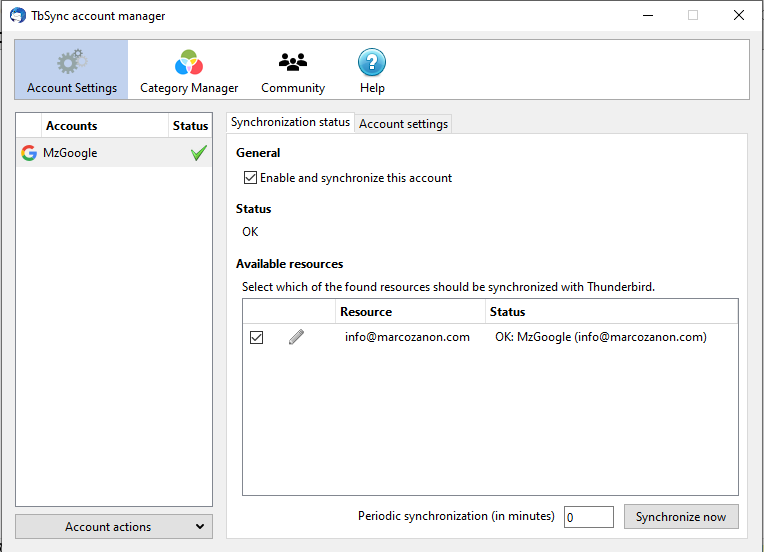Open the Help question mark icon
Viewport: 764px width, 552px height.
tap(372, 62)
